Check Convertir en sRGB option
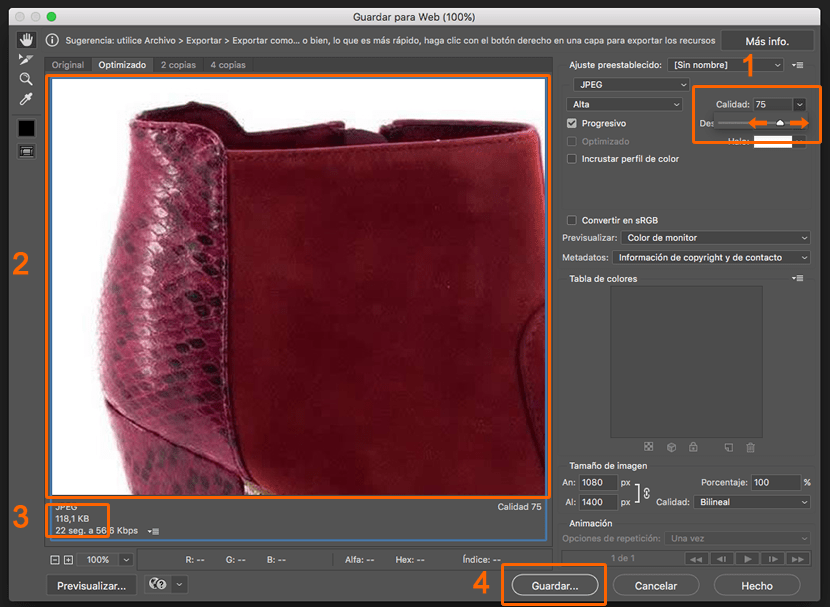Screen dimensions: 831x607 572,220
